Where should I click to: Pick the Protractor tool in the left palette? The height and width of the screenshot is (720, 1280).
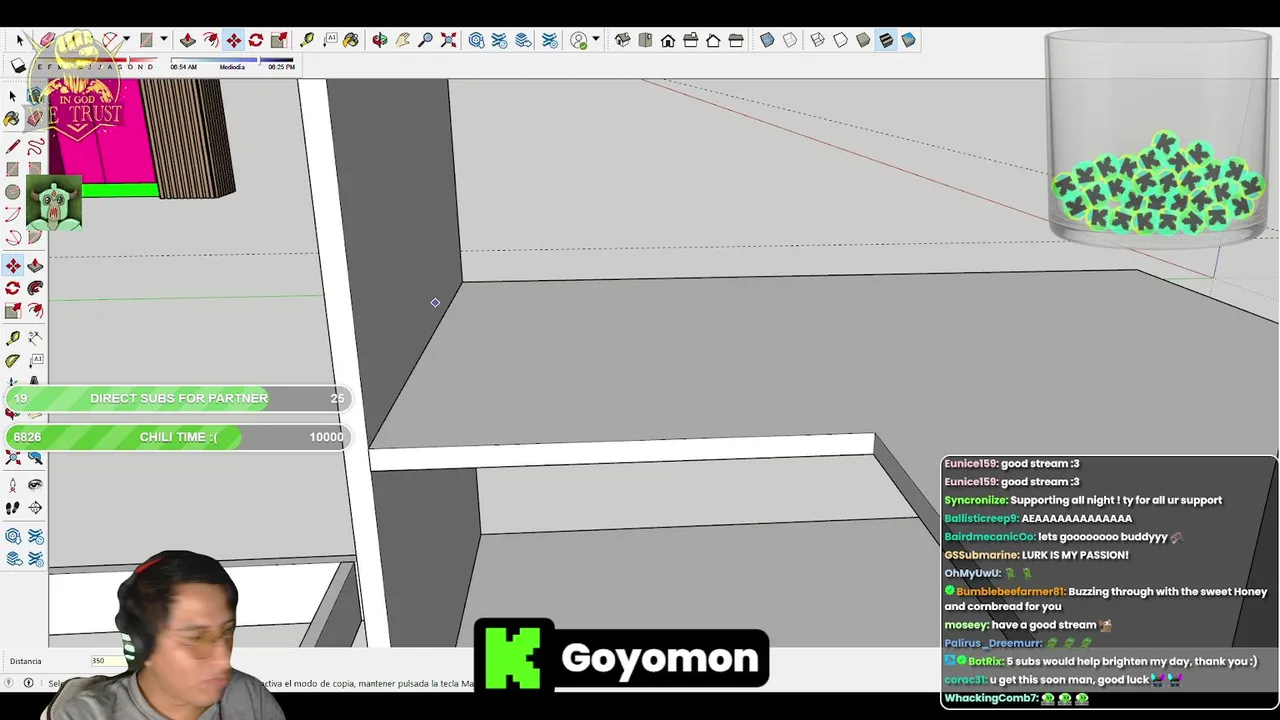[x=12, y=360]
